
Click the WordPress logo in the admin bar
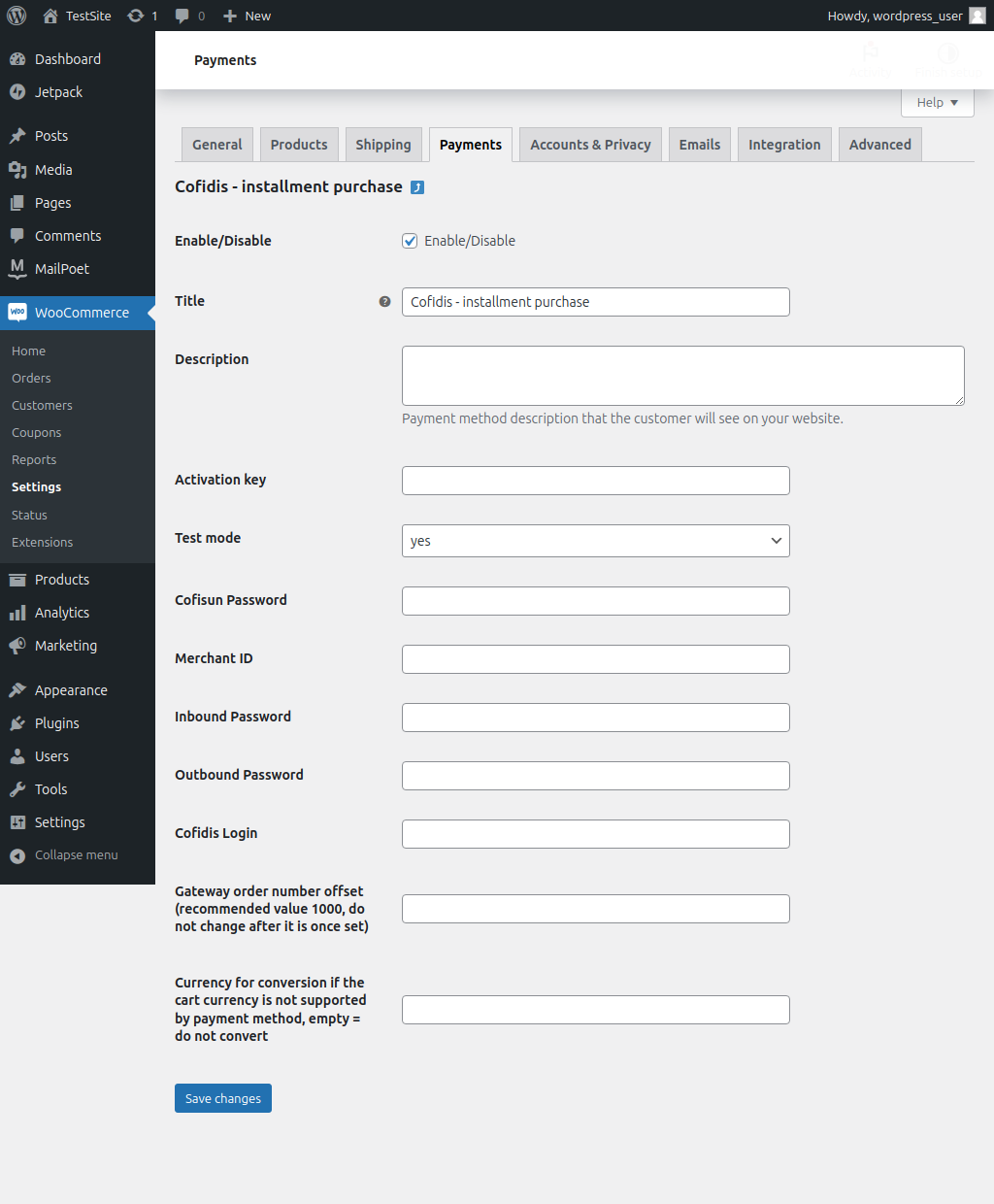[x=17, y=16]
